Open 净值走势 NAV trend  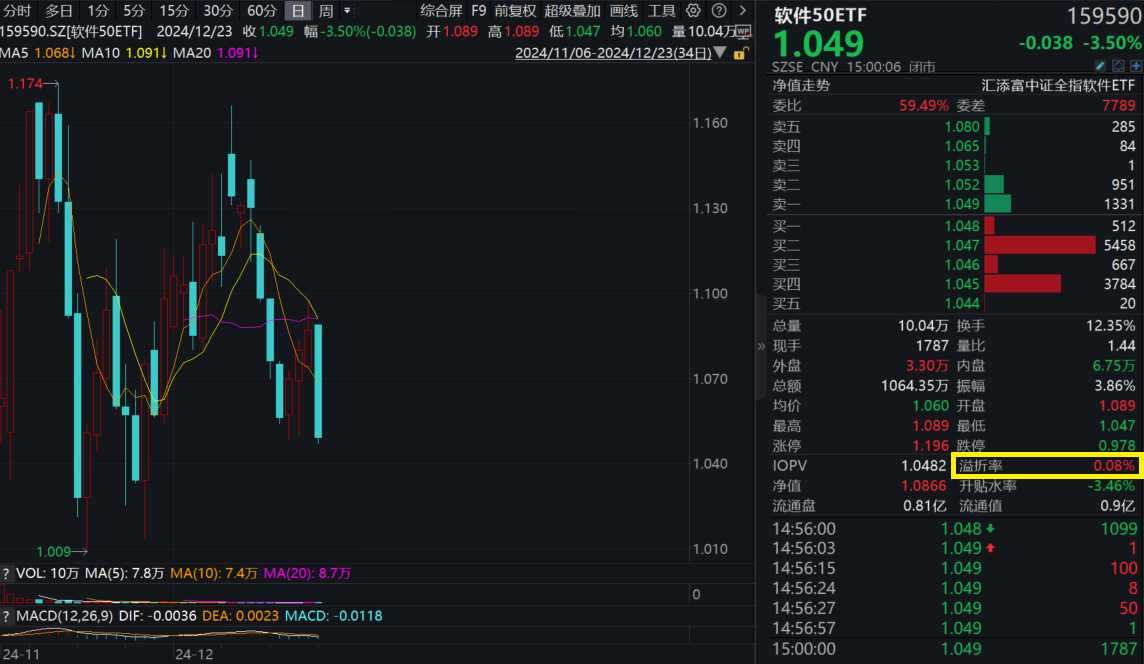tap(801, 85)
